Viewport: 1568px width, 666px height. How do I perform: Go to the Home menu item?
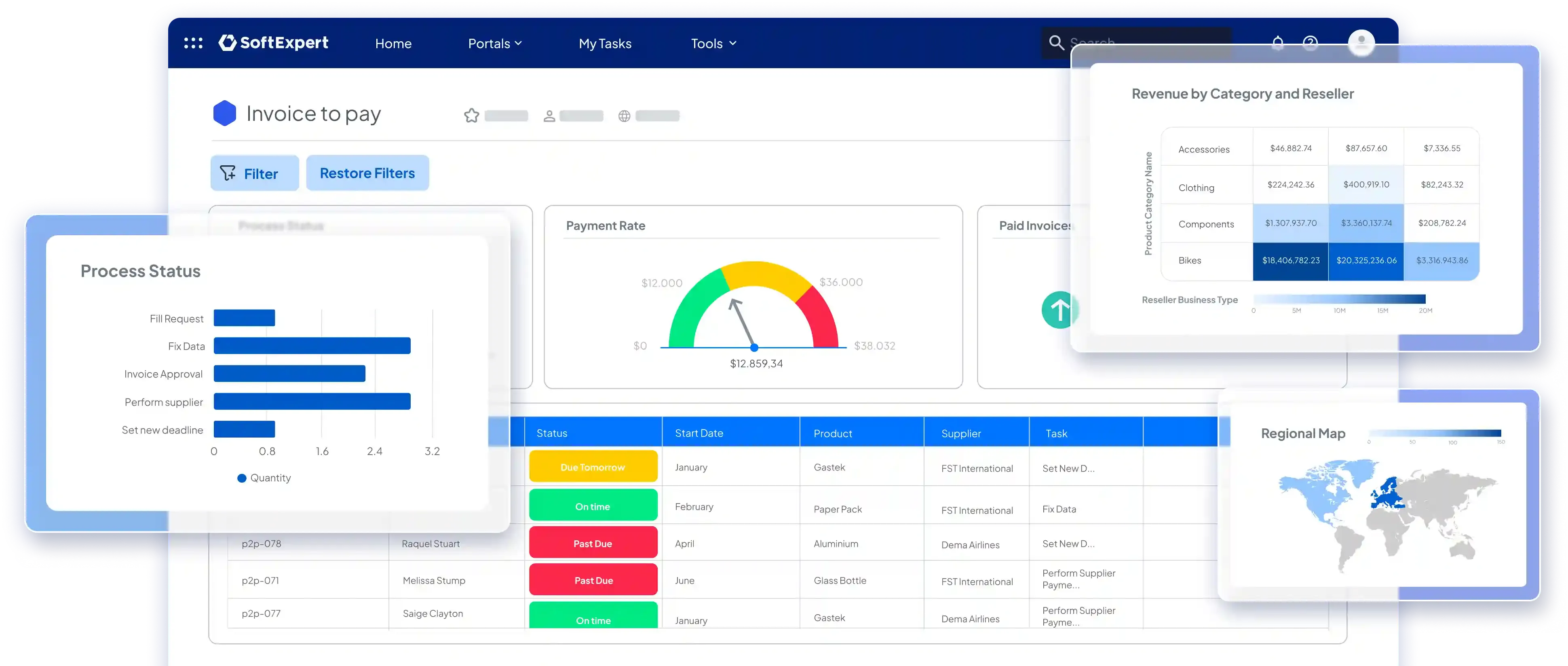pos(393,43)
